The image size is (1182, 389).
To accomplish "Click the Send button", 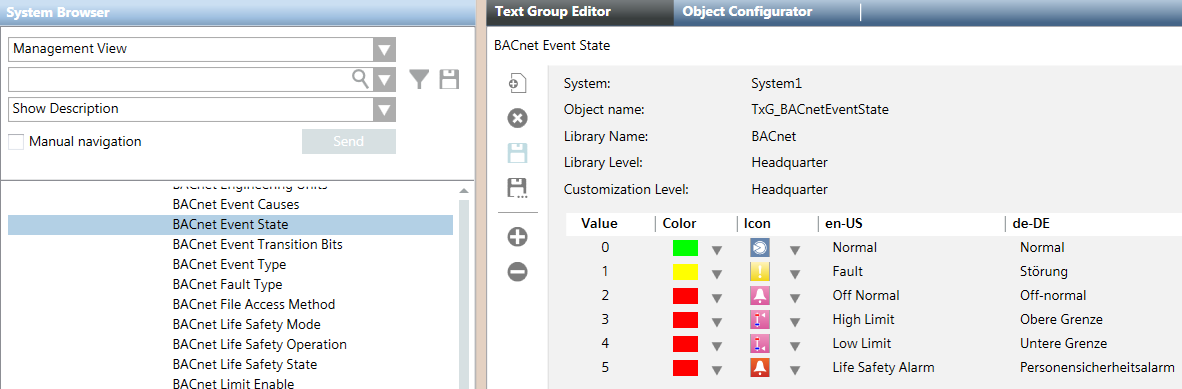I will pos(349,142).
